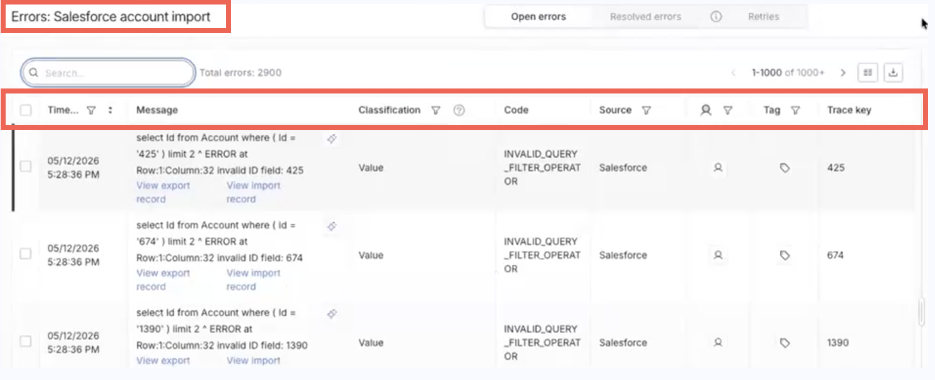Viewport: 935px width, 380px height.
Task: Toggle the split view layout icon
Action: click(868, 73)
